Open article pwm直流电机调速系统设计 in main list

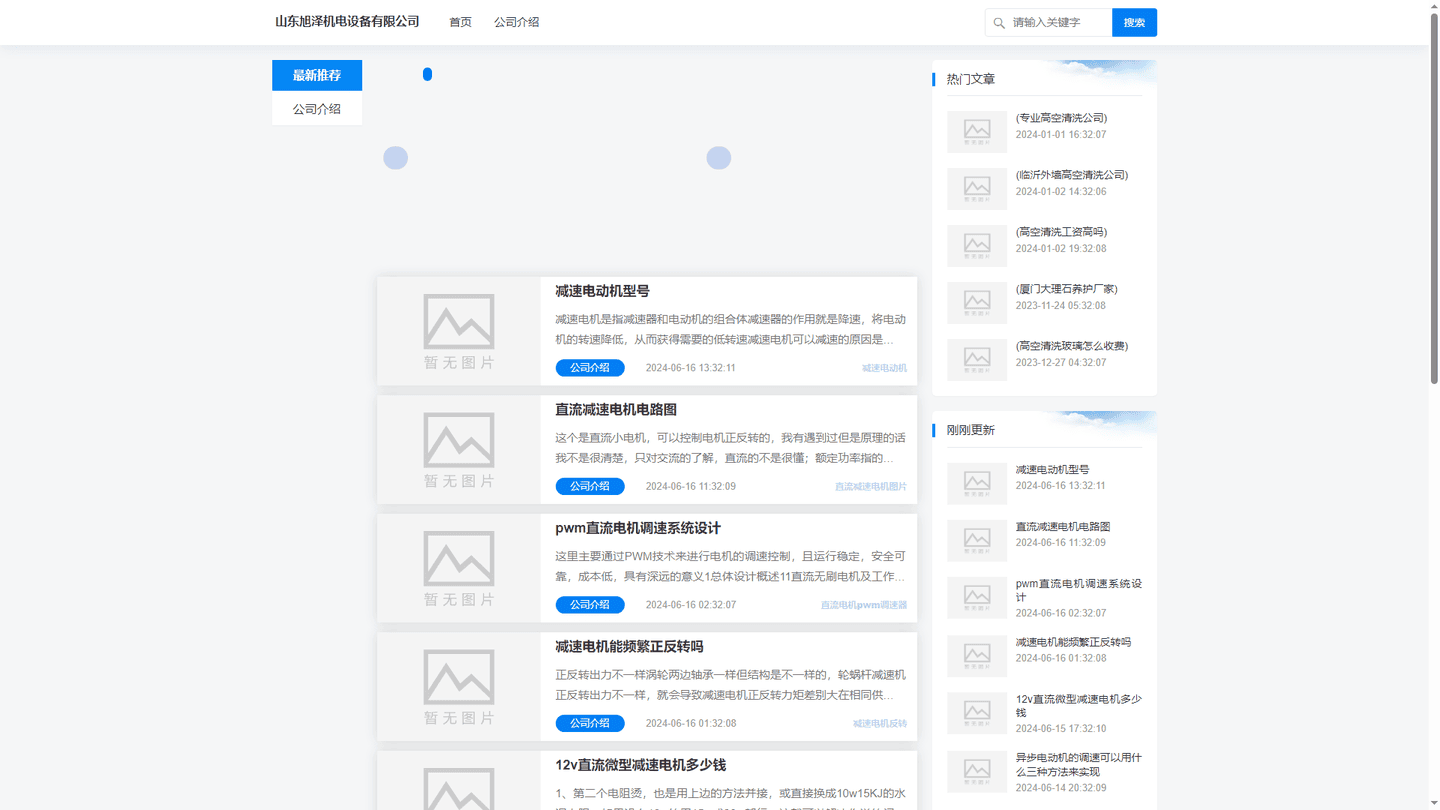(638, 528)
